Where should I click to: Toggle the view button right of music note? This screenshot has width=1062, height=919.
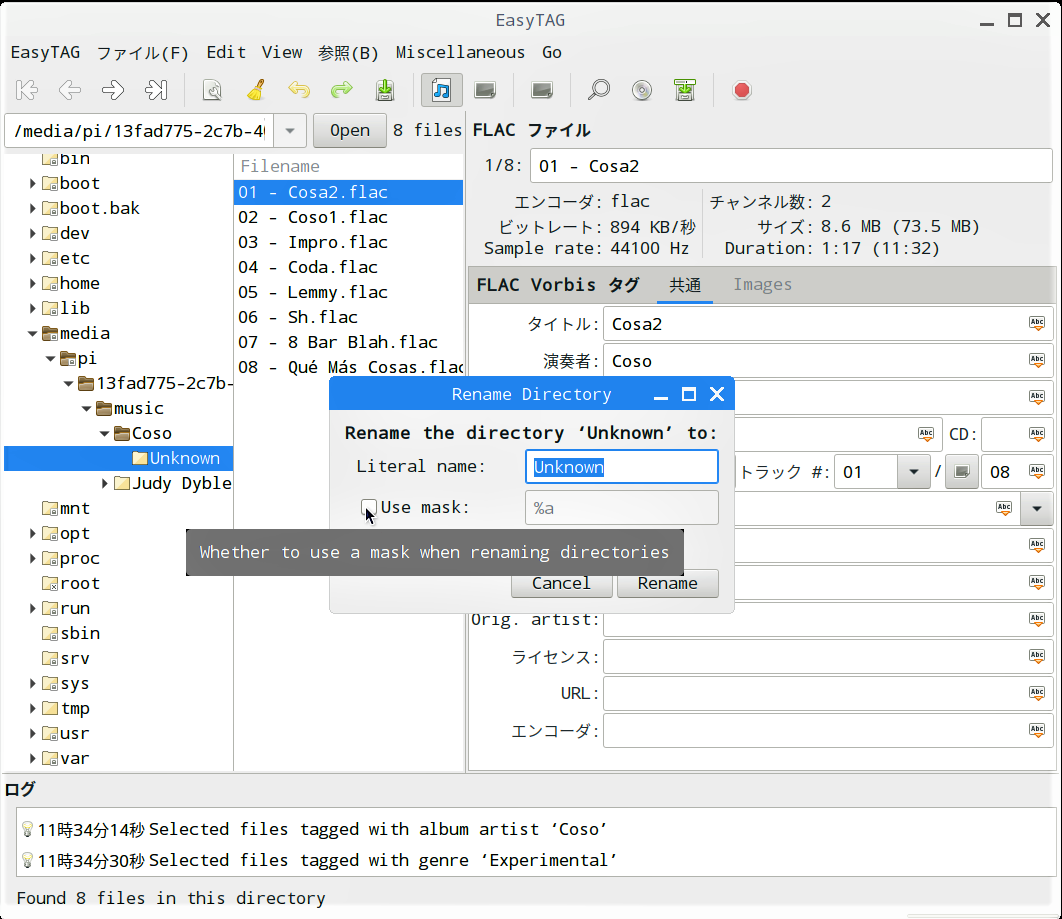(x=485, y=90)
